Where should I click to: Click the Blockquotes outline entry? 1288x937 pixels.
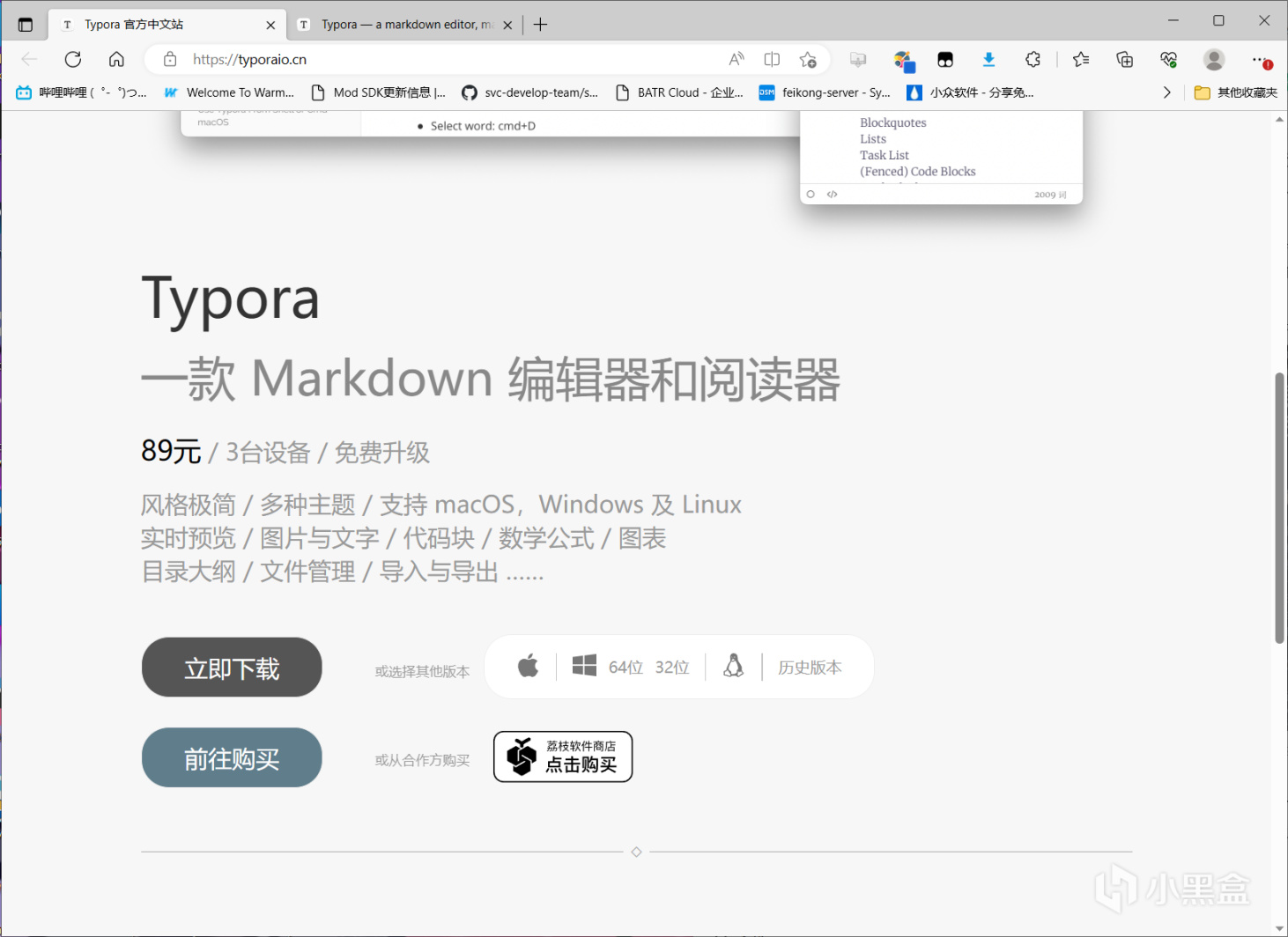[x=893, y=122]
